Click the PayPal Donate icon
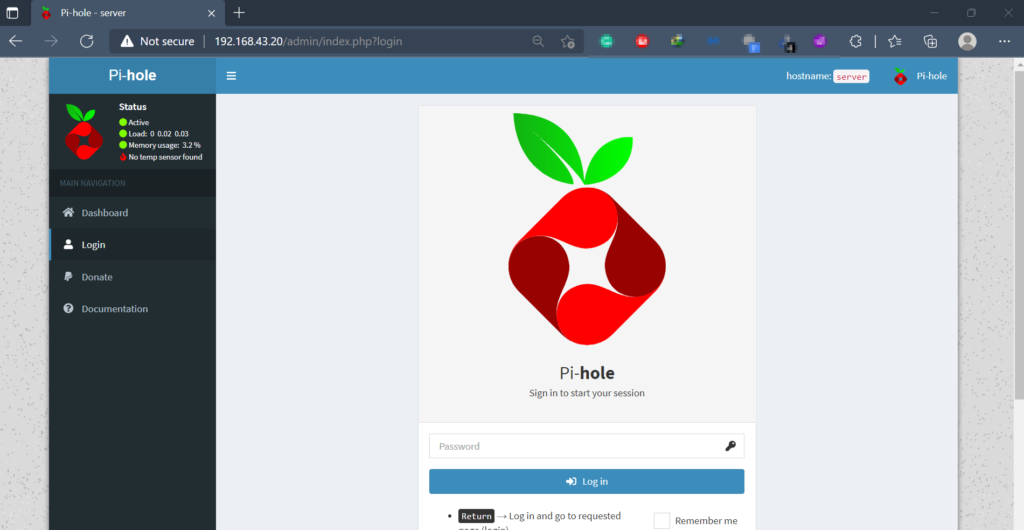Viewport: 1024px width, 530px height. coord(68,277)
